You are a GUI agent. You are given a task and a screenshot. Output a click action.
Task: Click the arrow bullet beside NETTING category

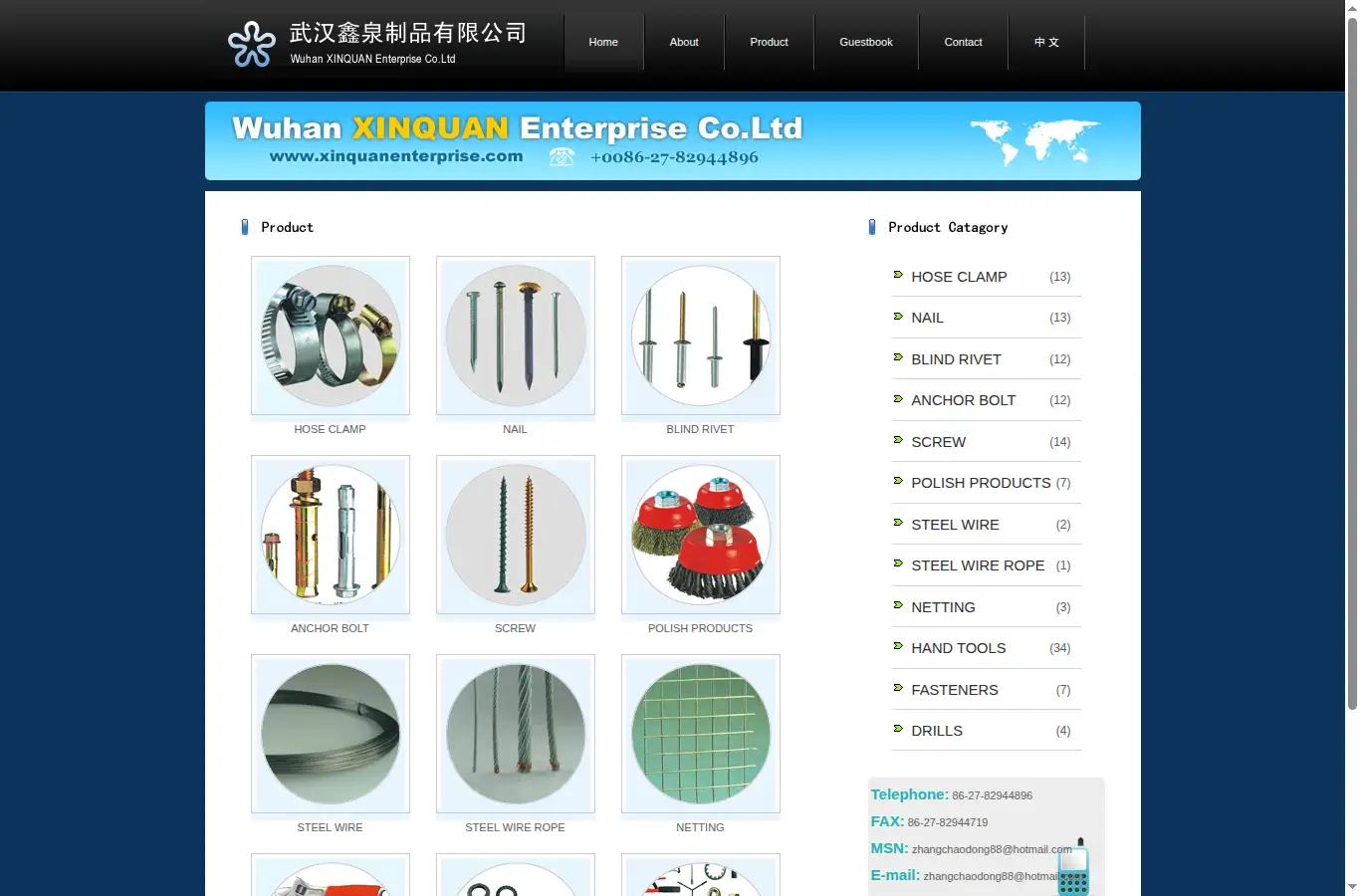pos(898,605)
